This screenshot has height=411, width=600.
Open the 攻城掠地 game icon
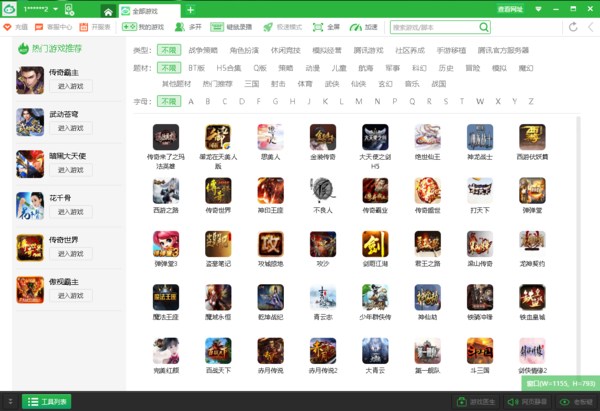271,244
